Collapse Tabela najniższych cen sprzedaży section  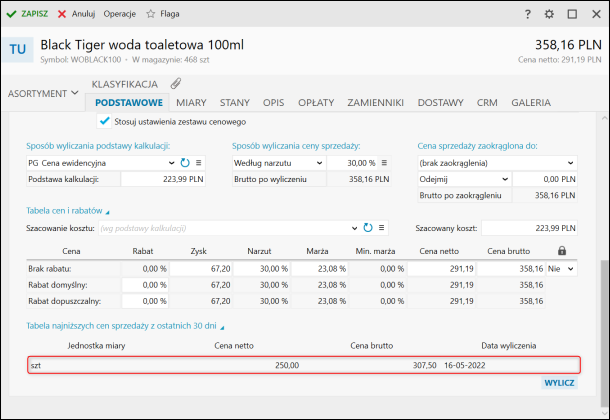[x=125, y=326]
